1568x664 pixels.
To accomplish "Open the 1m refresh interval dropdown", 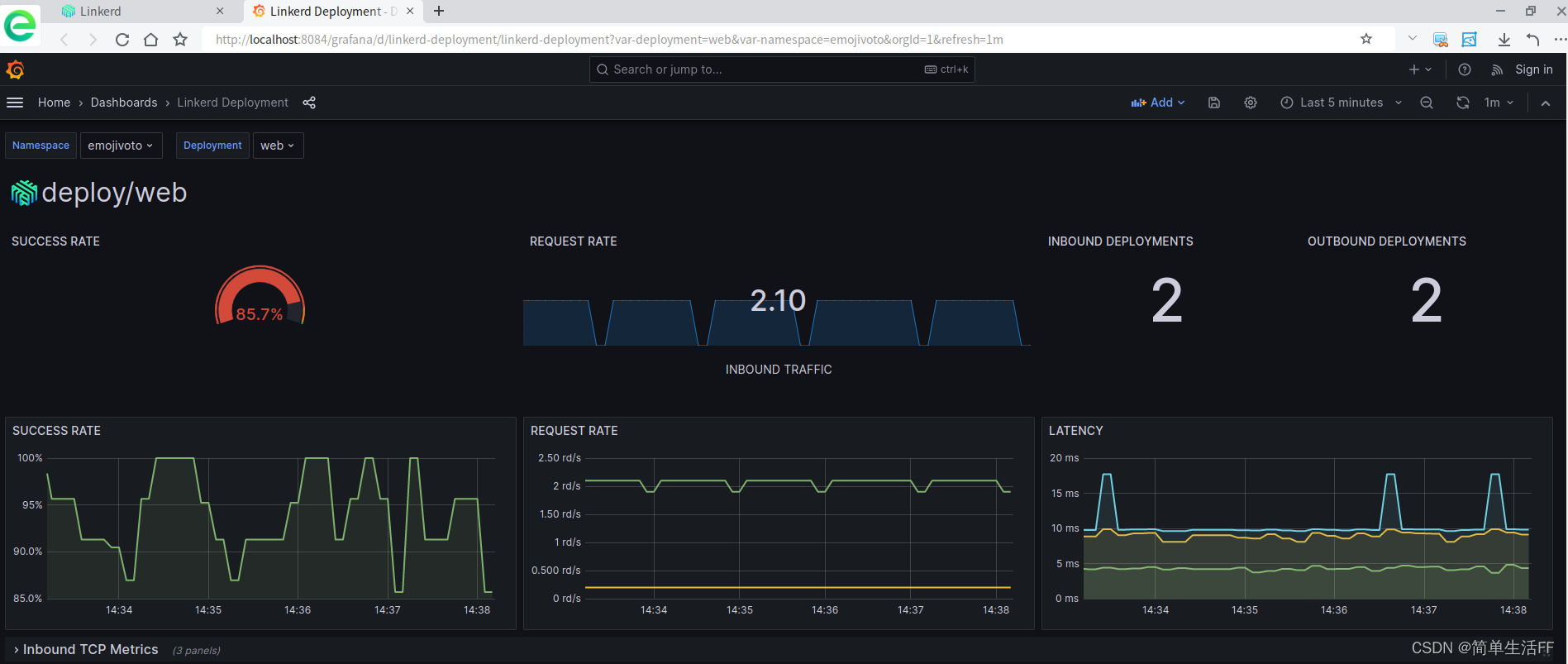I will point(1499,103).
